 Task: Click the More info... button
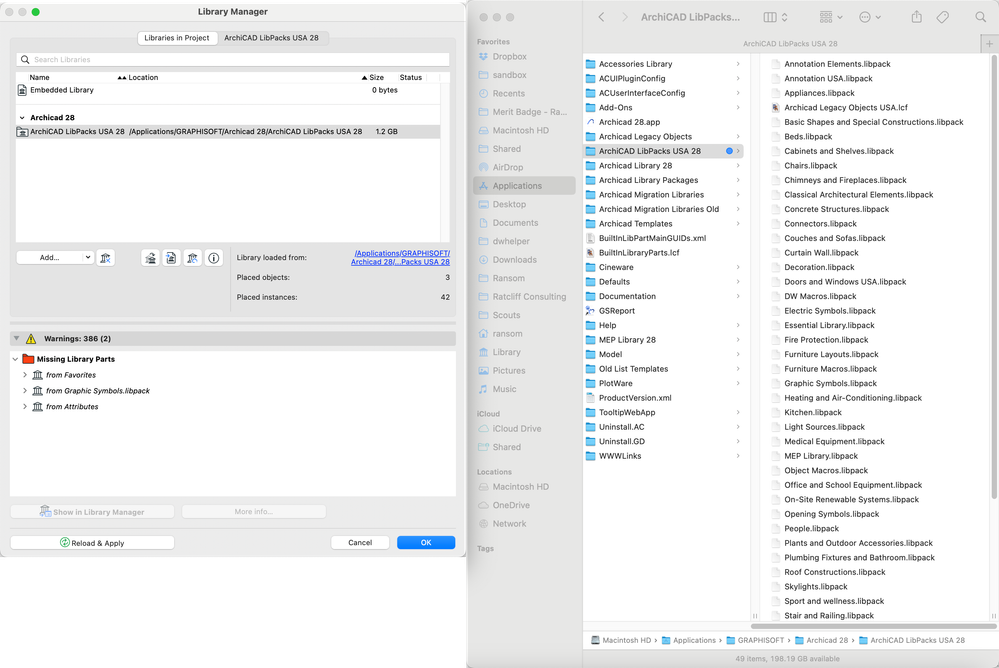tap(254, 511)
